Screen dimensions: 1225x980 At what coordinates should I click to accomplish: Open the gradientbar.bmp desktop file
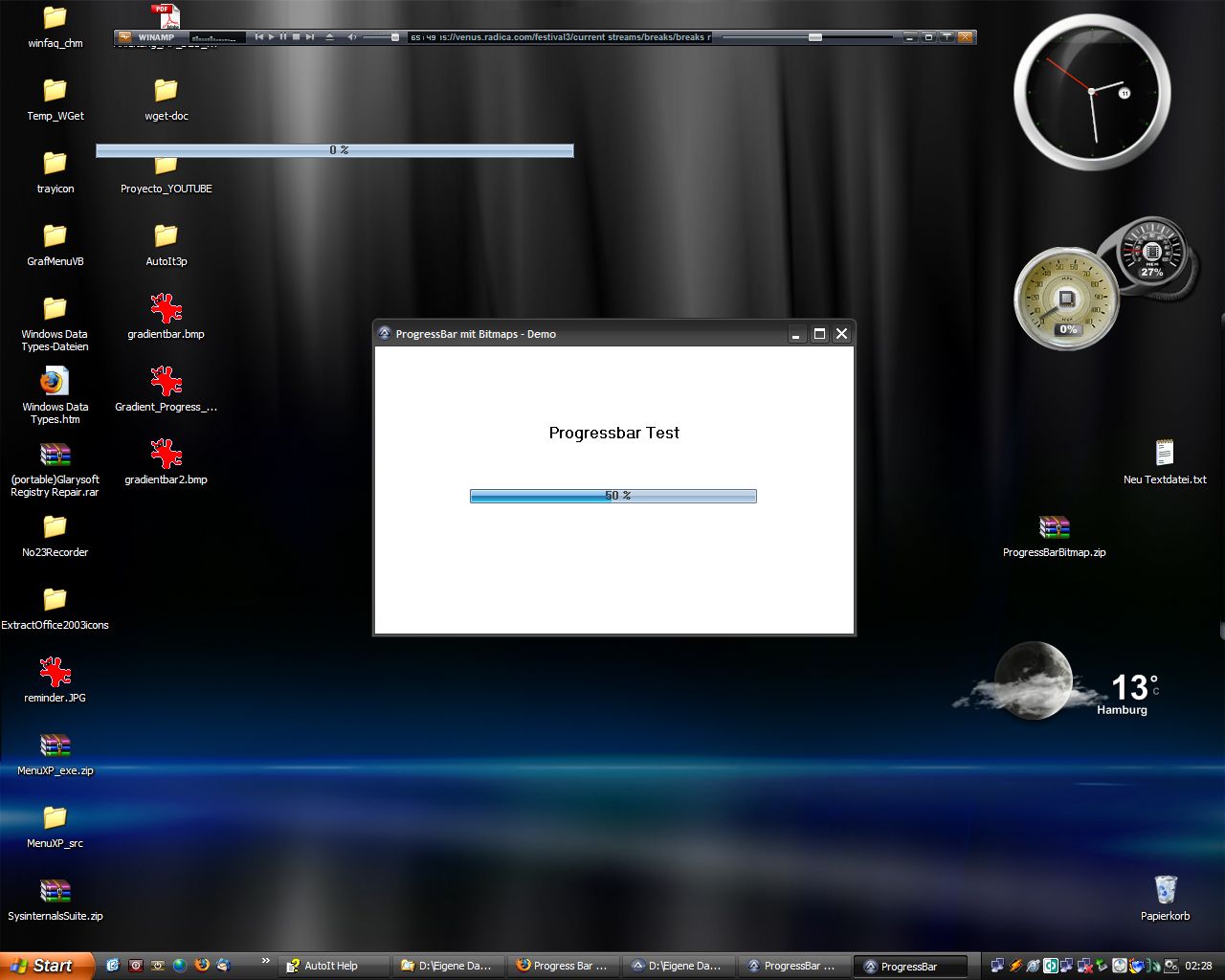point(166,309)
